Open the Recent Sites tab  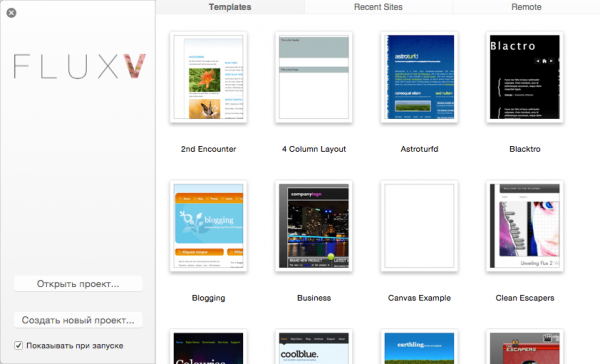point(378,7)
